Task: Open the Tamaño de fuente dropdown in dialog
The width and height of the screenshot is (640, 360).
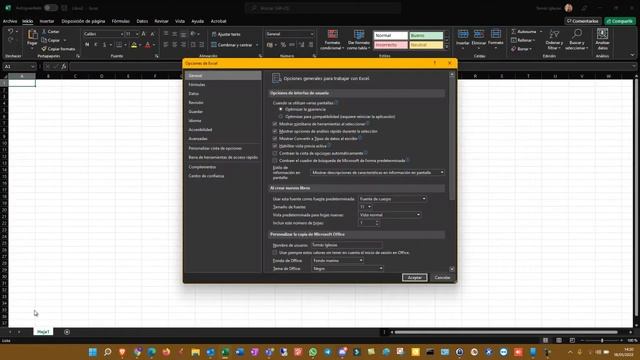Action: (x=365, y=207)
